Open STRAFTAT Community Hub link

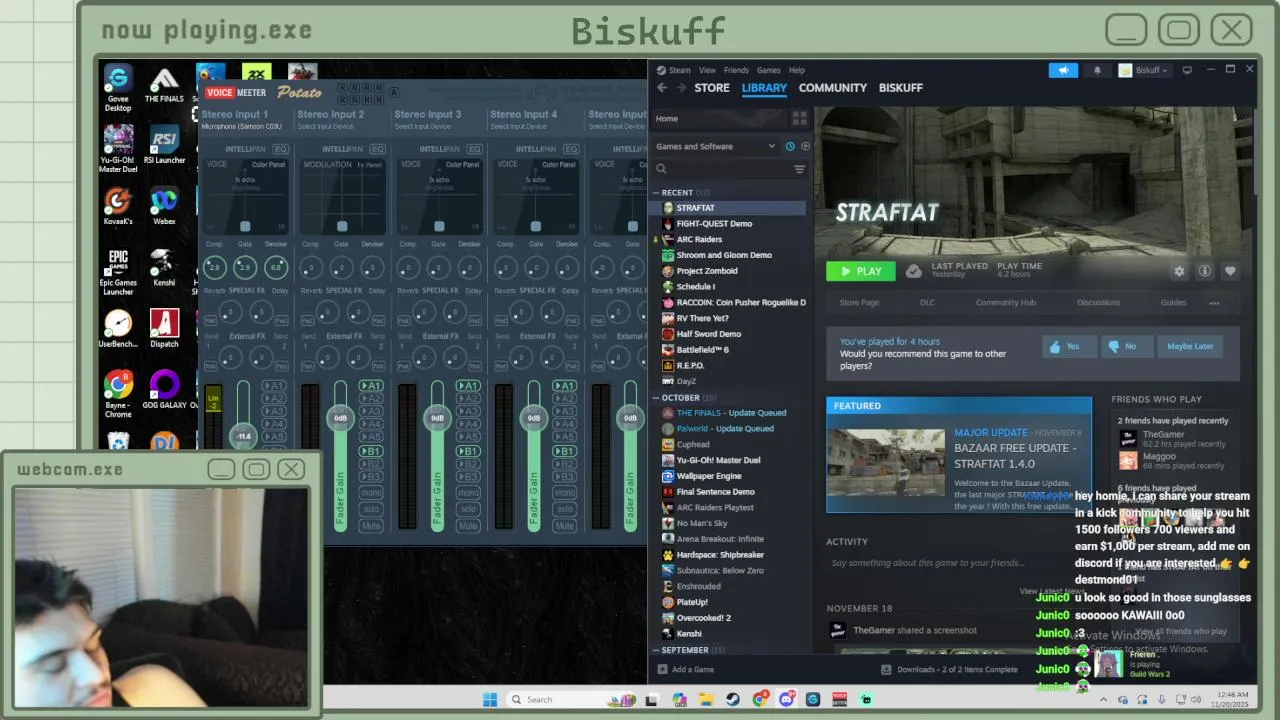1005,303
